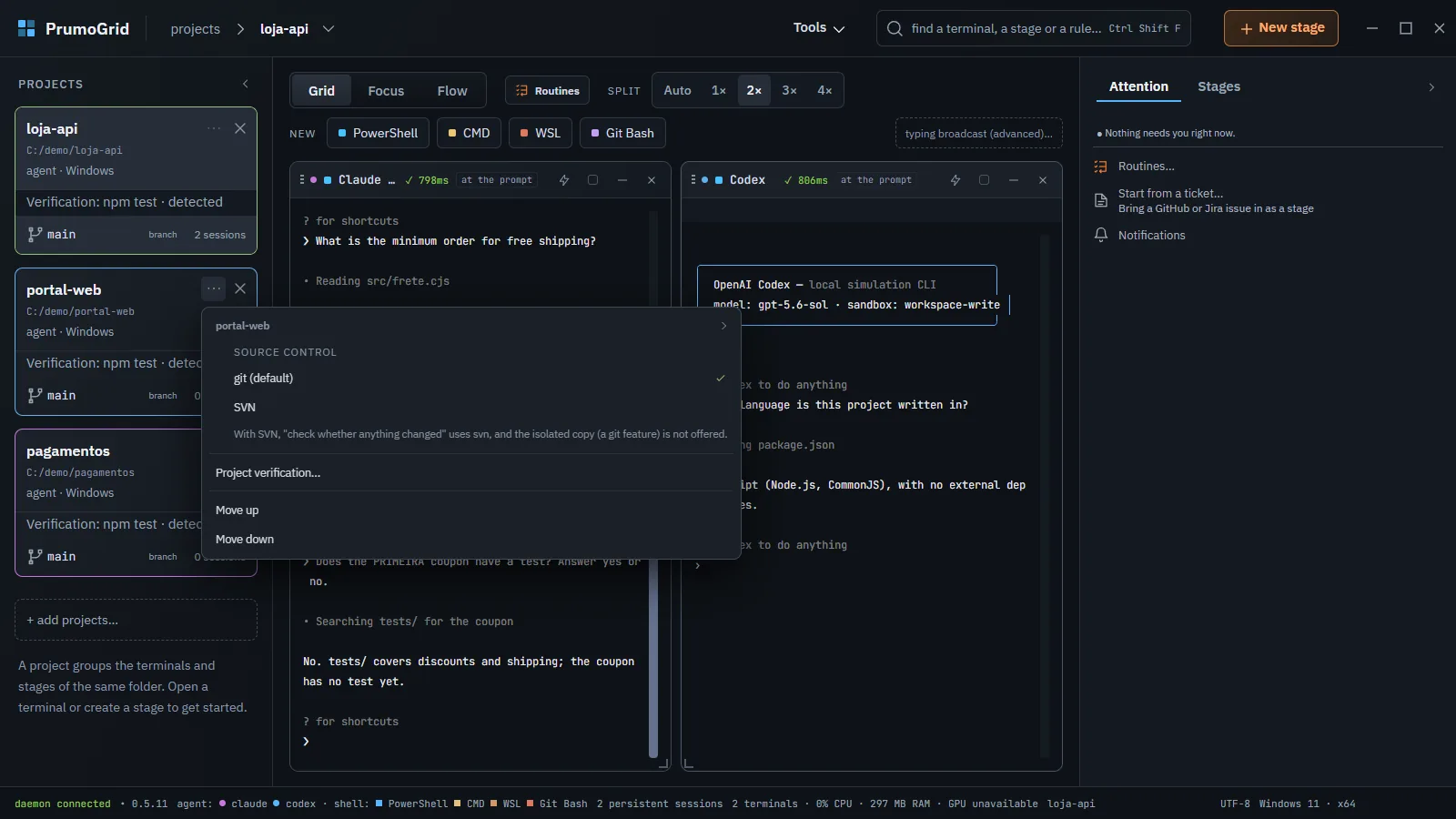
Task: Click the square icon in Codex terminal header
Action: pyautogui.click(x=984, y=180)
